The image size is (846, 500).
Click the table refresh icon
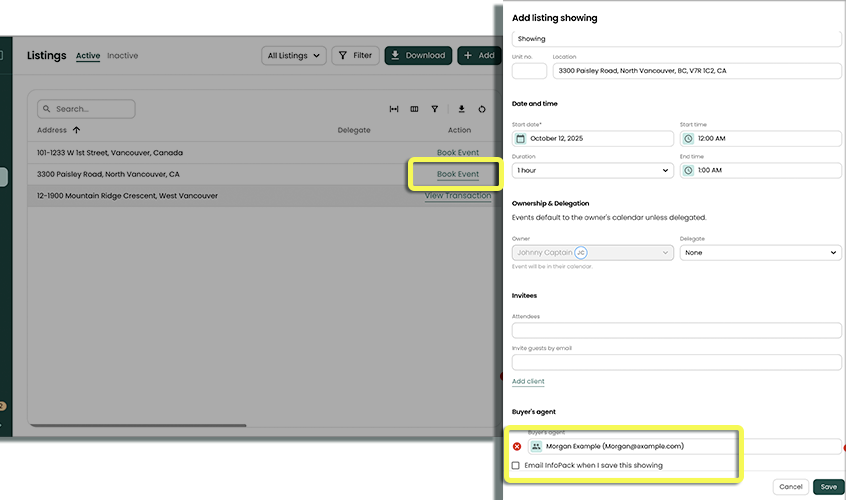pyautogui.click(x=482, y=109)
